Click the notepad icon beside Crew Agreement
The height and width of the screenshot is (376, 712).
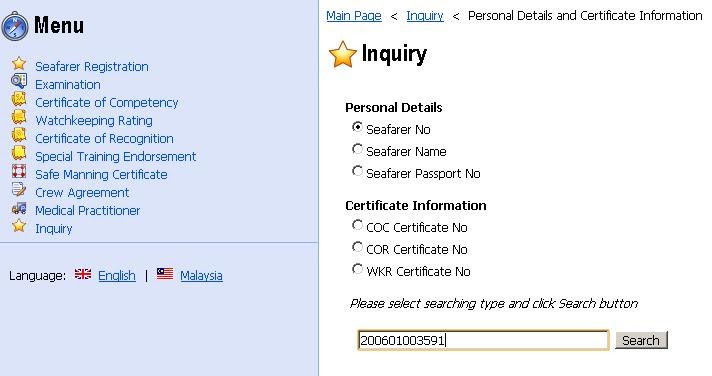click(x=19, y=189)
